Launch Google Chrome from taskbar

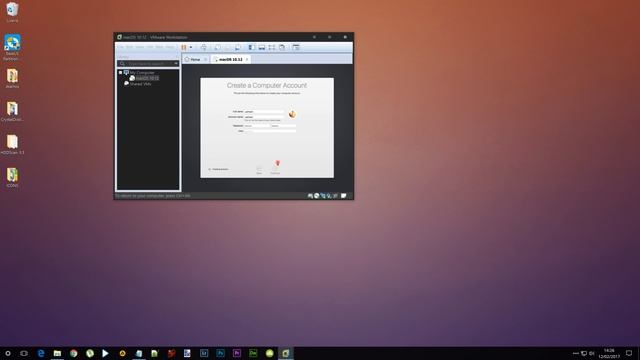(73, 353)
